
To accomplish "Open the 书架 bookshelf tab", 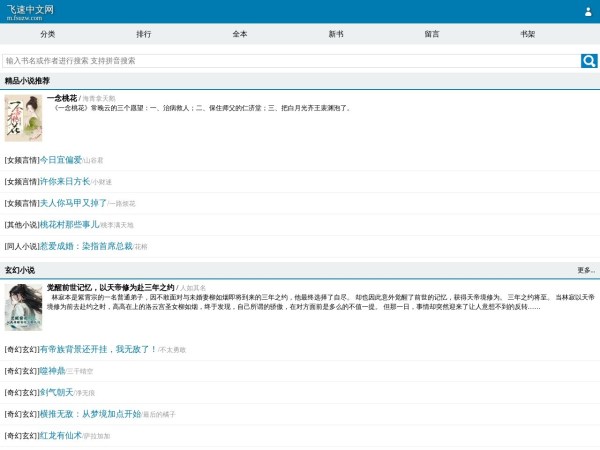I will 527,34.
